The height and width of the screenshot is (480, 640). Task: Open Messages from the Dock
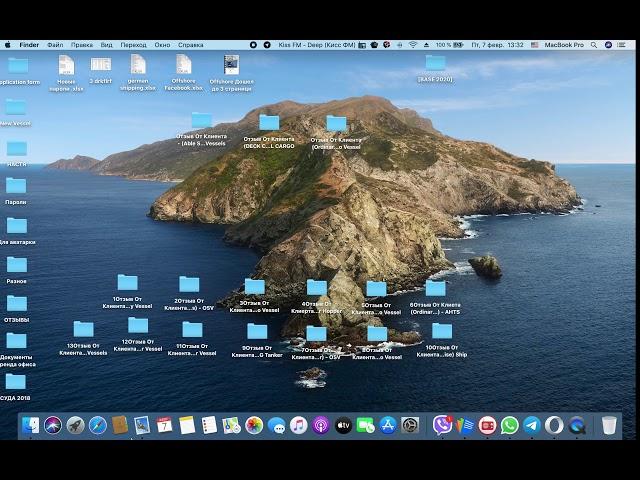(276, 425)
